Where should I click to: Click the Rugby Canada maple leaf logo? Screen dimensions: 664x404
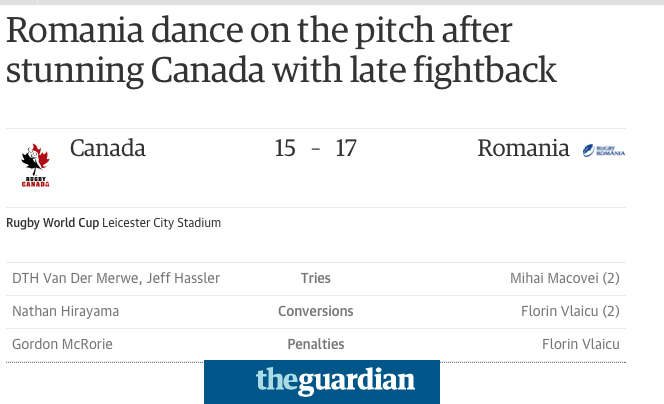coord(36,166)
